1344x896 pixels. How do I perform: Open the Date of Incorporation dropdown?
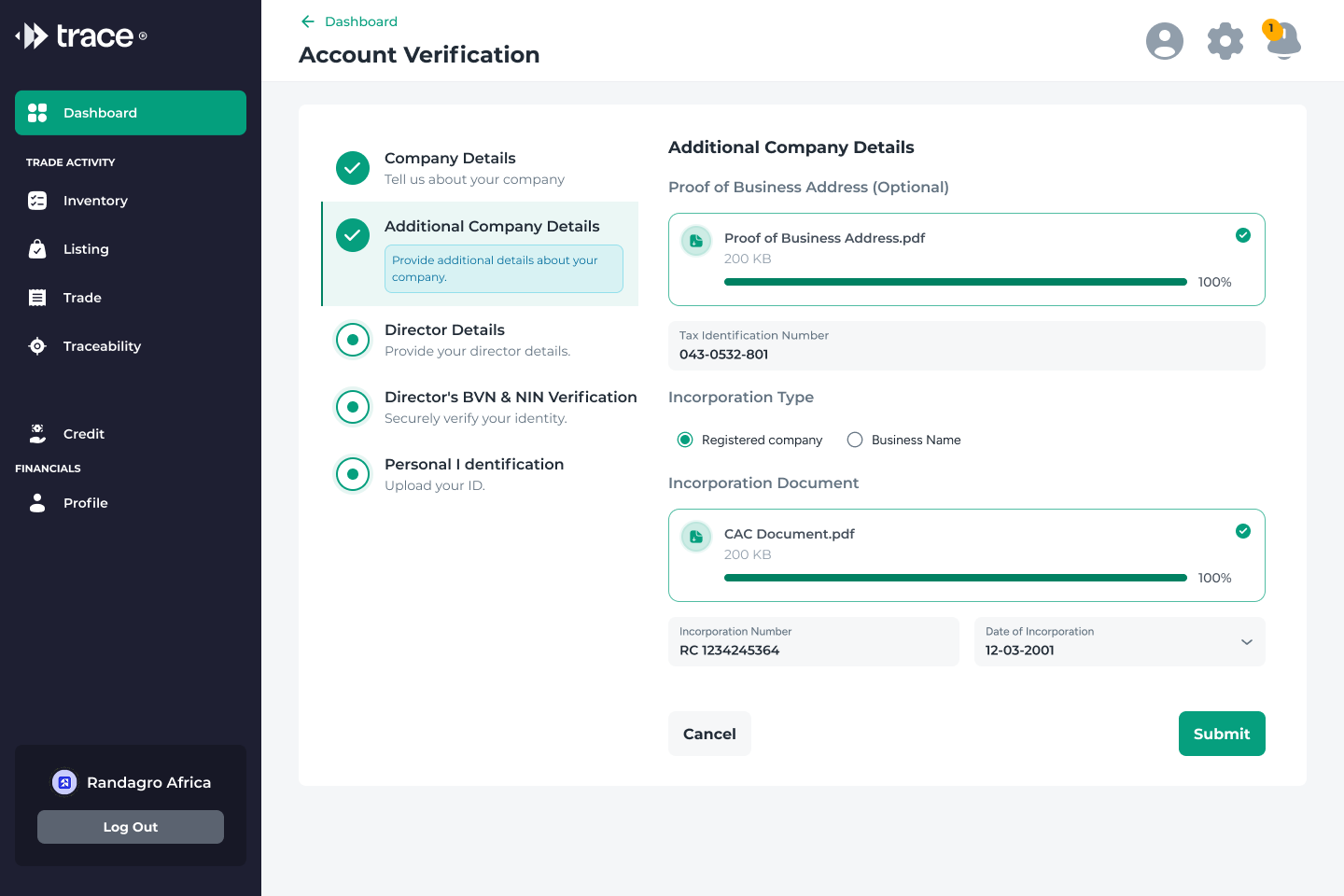1120,642
